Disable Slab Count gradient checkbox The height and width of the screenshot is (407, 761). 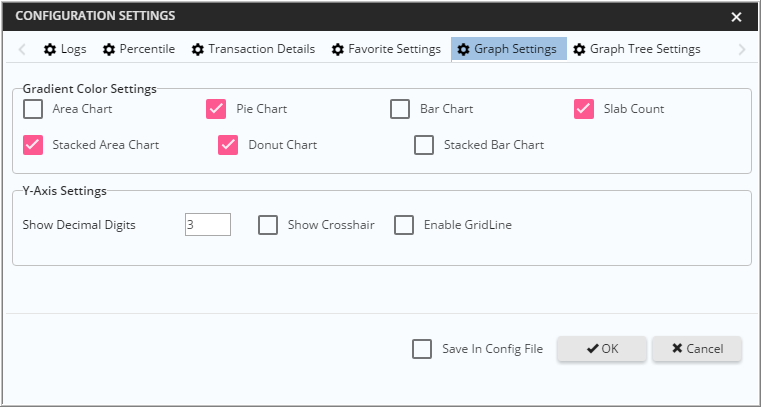click(x=584, y=109)
